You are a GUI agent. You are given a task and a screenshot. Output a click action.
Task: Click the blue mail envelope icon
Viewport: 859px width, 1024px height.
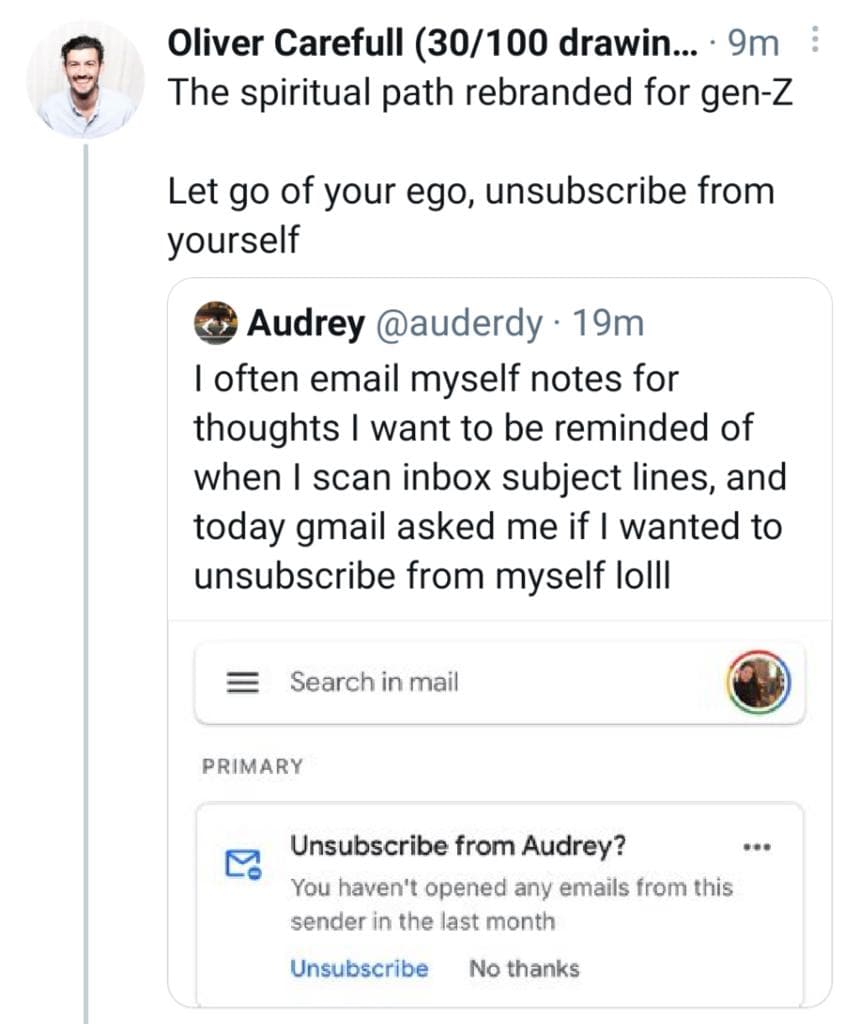241,862
